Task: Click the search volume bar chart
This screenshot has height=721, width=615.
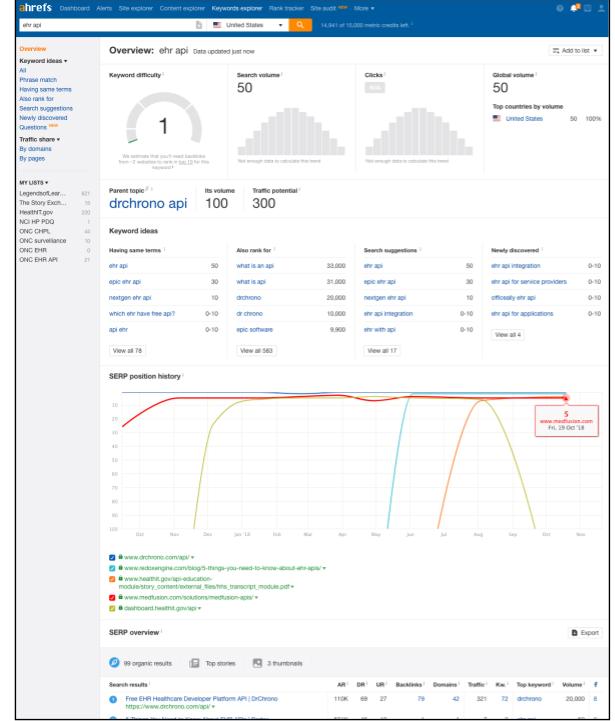Action: click(x=291, y=131)
